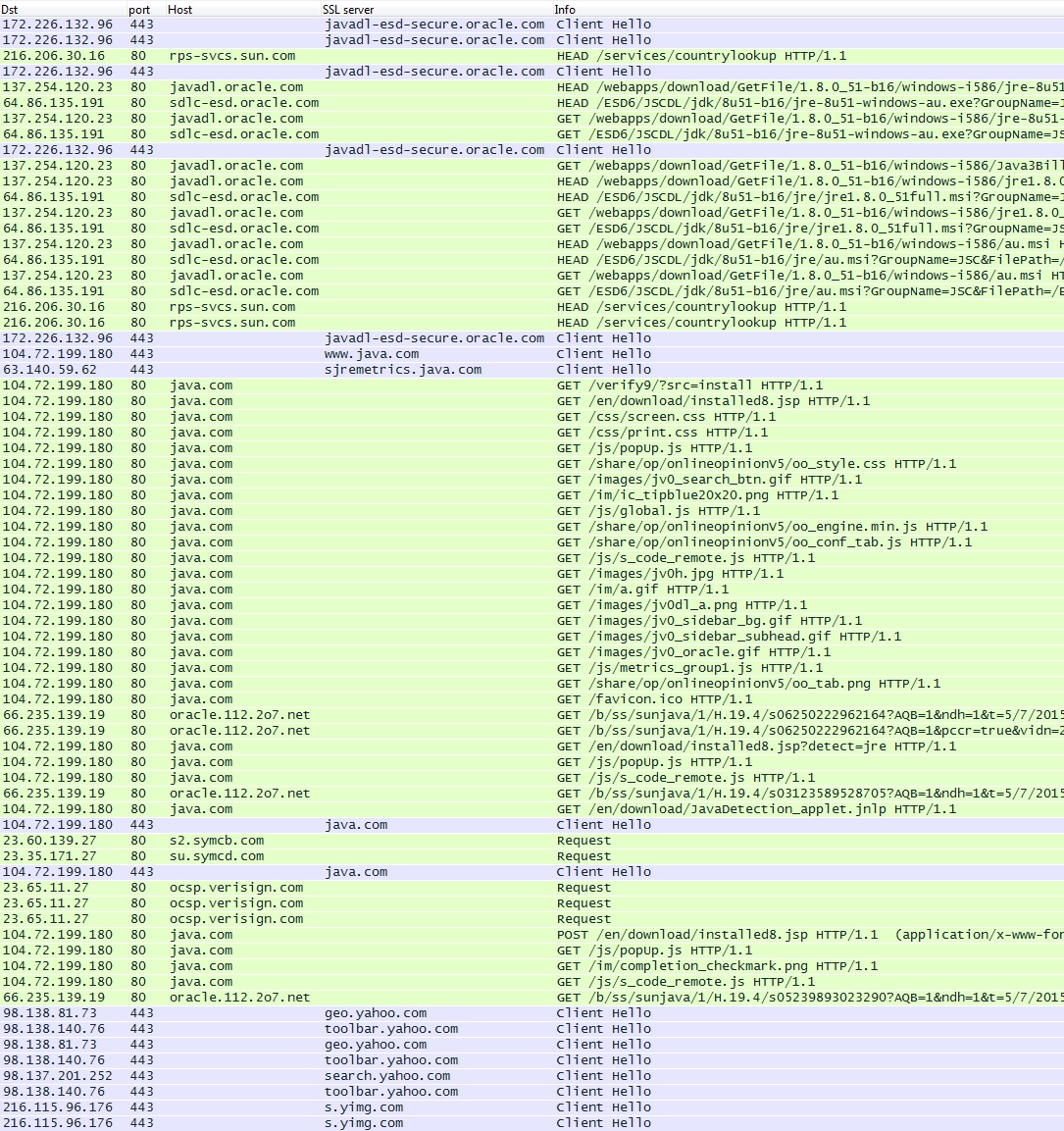Pick the GET /js/metrics_group1.js packet
Viewport: 1064px width, 1131px height.
click(x=689, y=668)
